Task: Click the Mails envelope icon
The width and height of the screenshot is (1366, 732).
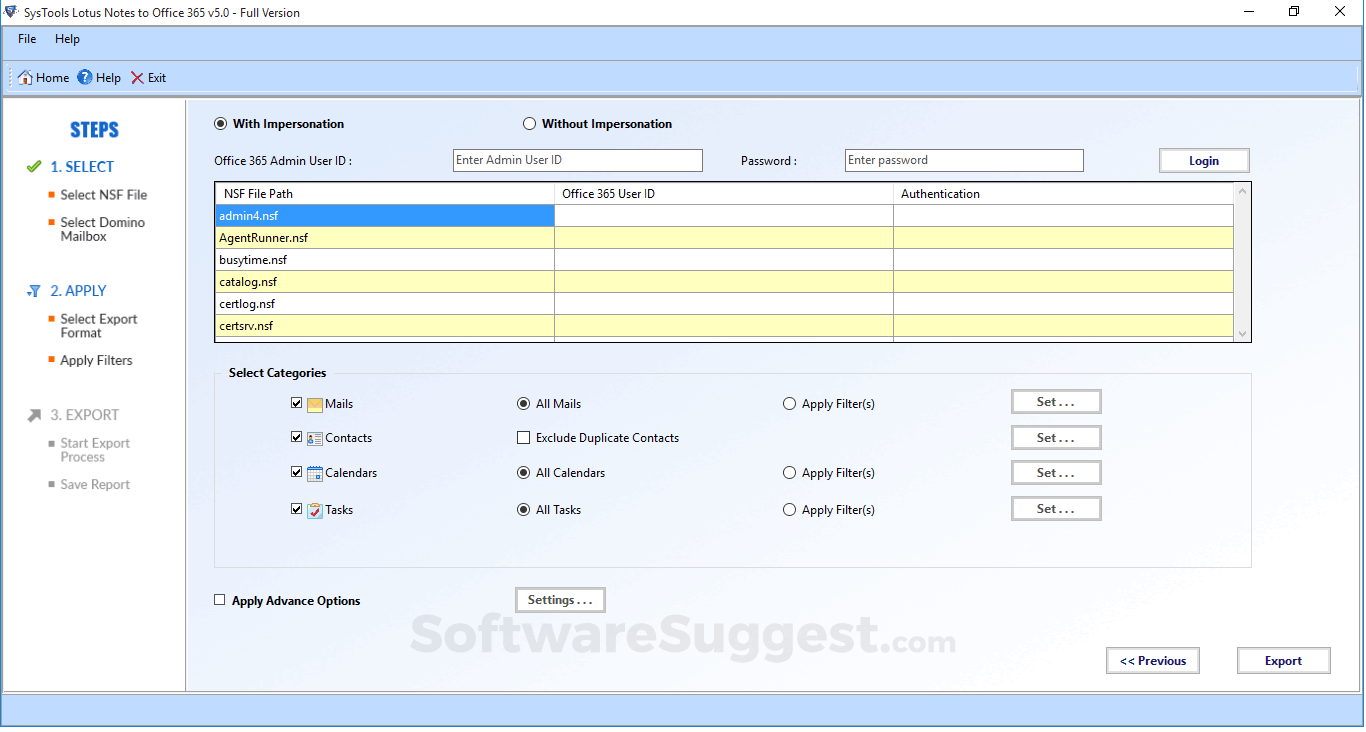Action: pyautogui.click(x=315, y=404)
